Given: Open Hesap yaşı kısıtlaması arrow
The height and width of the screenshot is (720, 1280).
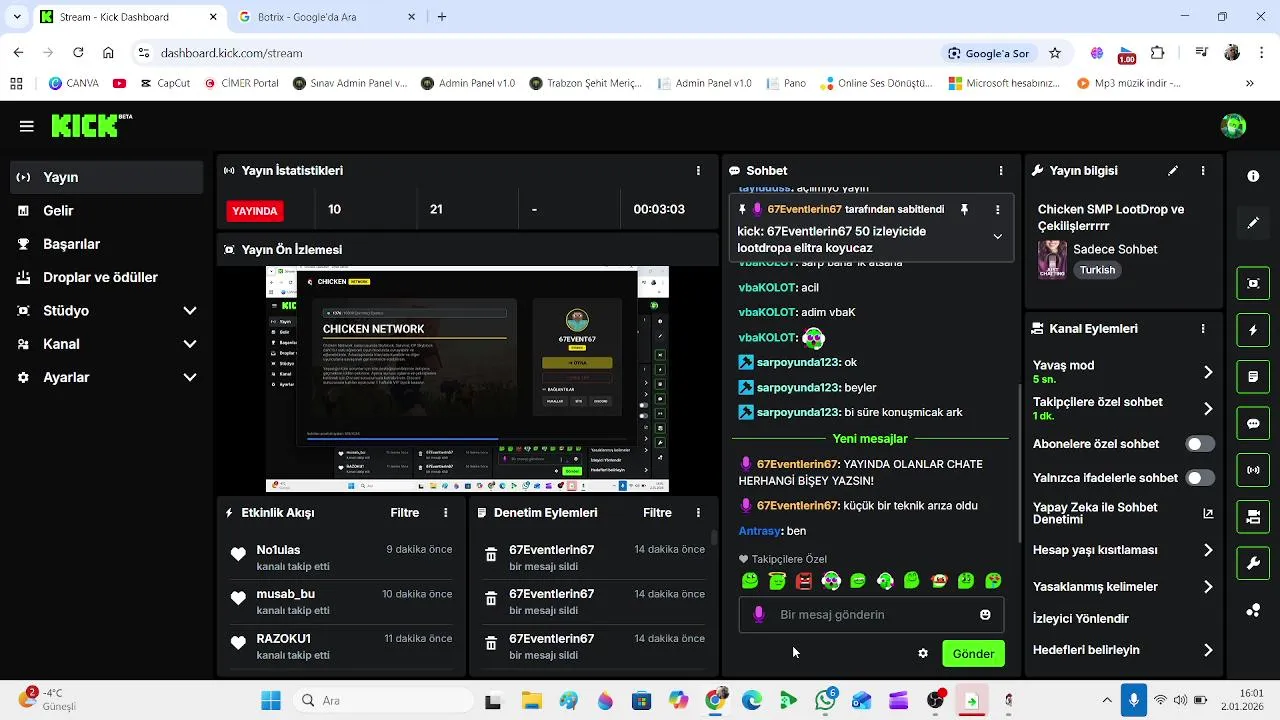Looking at the screenshot, I should click(1208, 550).
